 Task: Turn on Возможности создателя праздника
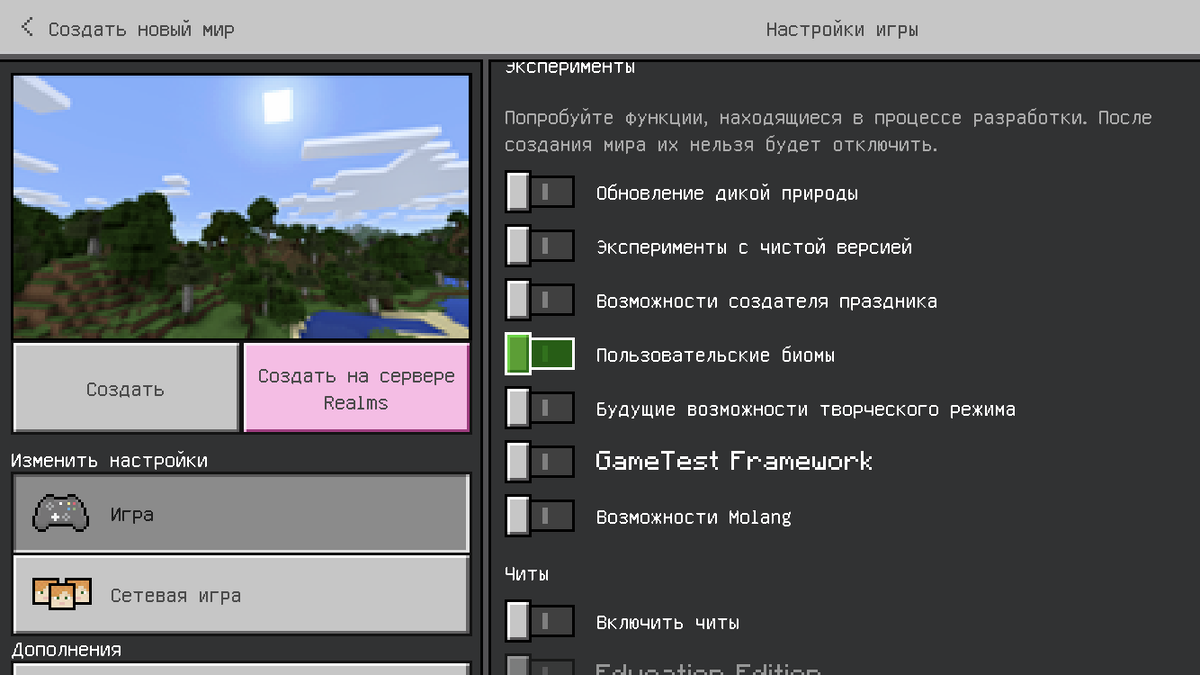click(540, 300)
